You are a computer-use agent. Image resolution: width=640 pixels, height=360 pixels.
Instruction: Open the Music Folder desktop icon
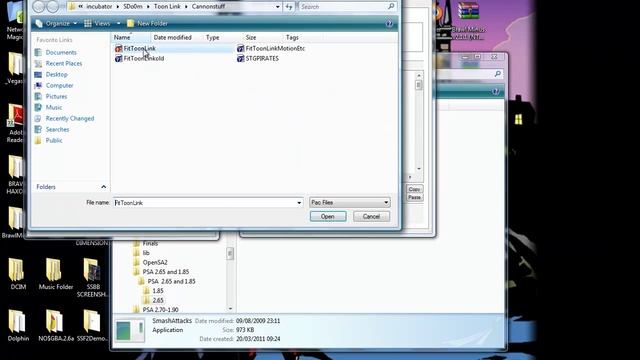(x=56, y=273)
